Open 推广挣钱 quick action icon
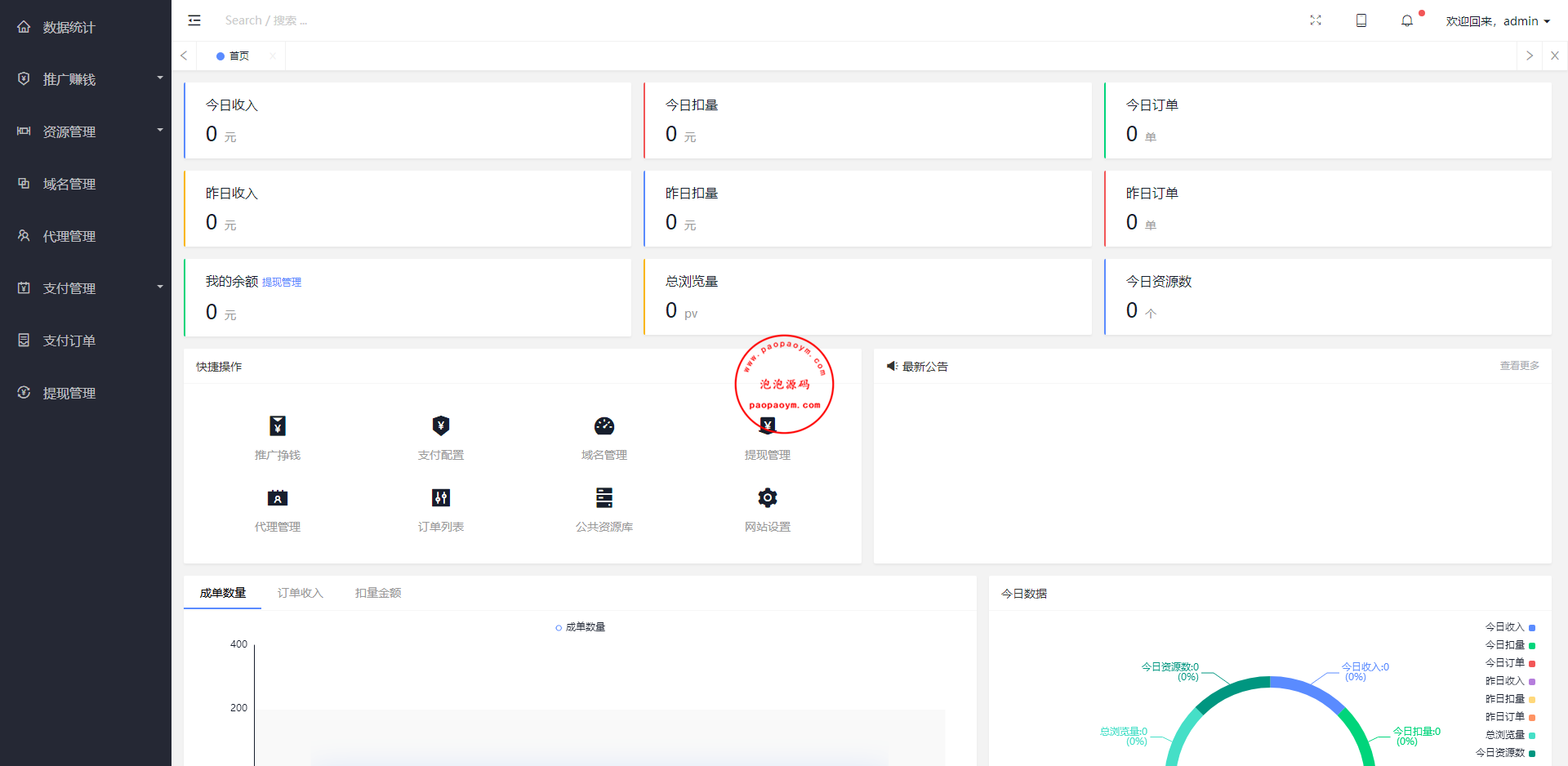 pos(278,425)
